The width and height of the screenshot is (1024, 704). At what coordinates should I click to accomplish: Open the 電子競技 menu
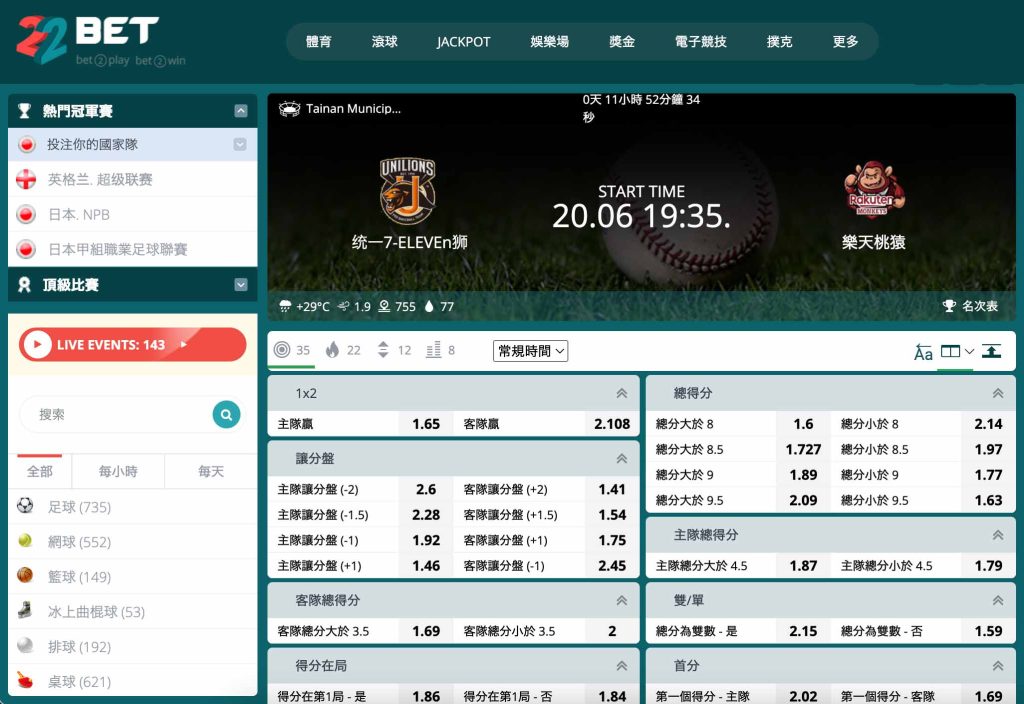701,42
